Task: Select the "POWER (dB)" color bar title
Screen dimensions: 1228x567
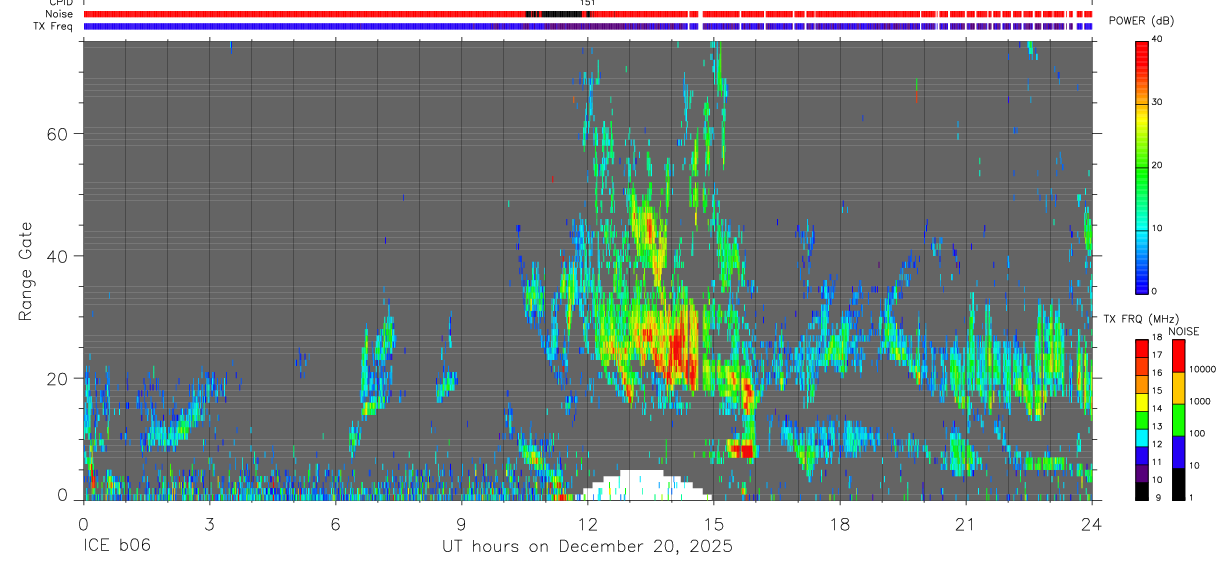Action: tap(1141, 21)
